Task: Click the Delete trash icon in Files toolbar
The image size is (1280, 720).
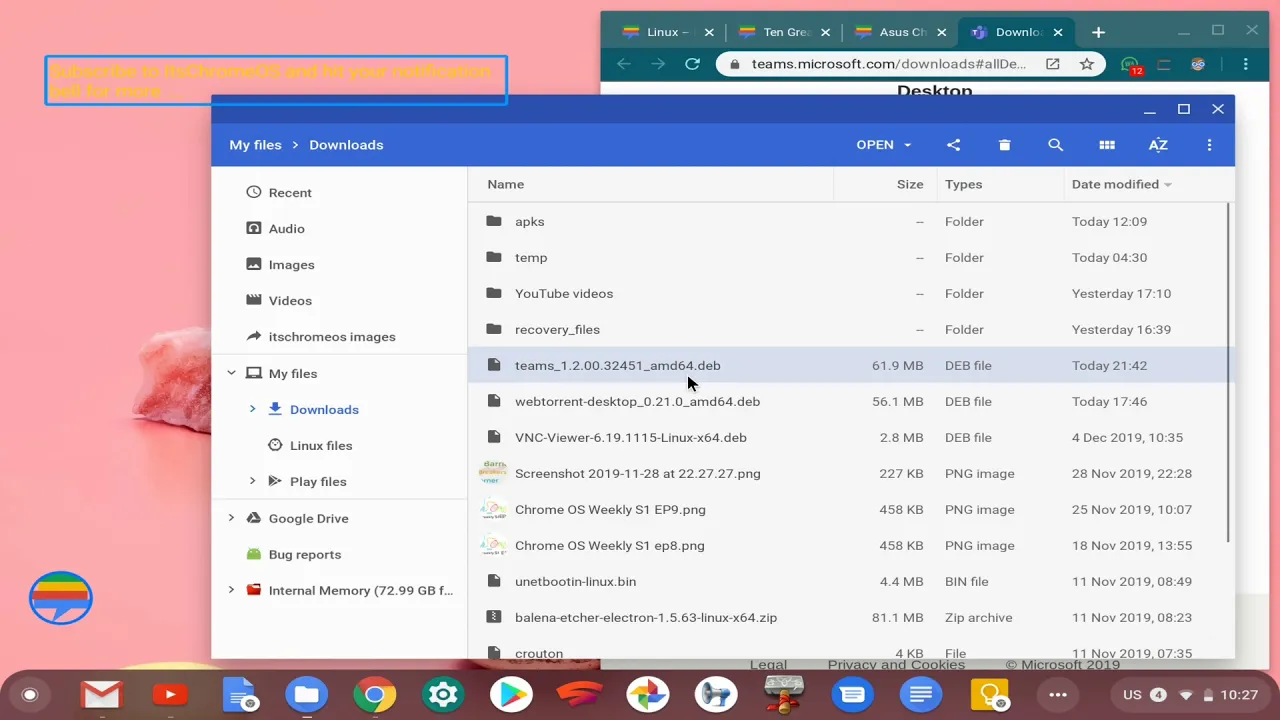Action: pyautogui.click(x=1004, y=145)
